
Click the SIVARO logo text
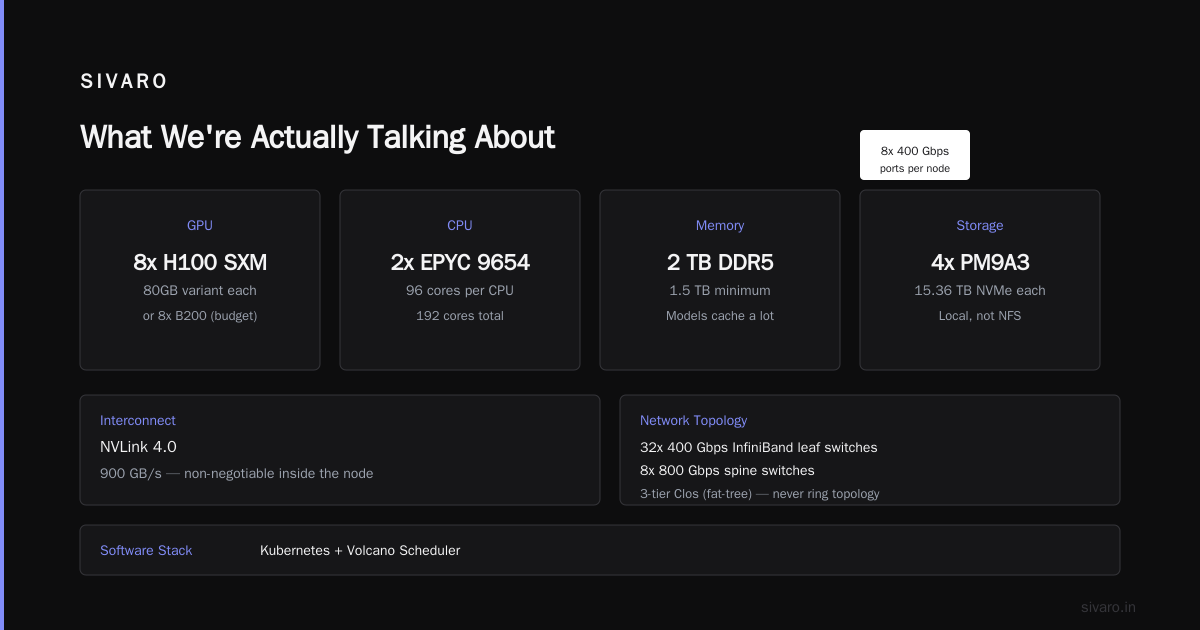(124, 82)
